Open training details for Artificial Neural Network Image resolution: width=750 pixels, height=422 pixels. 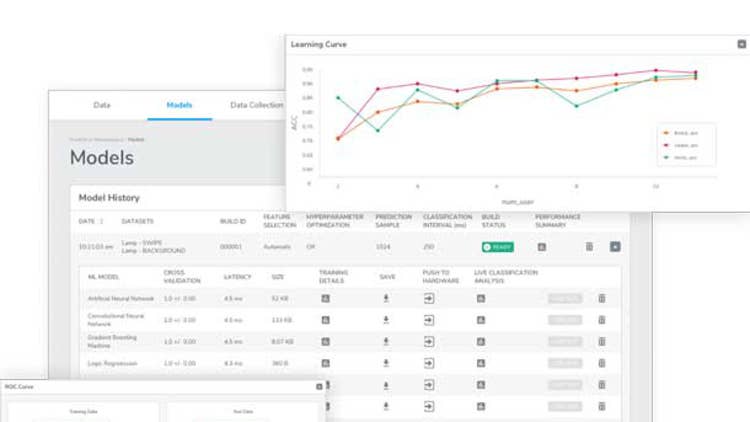325,298
